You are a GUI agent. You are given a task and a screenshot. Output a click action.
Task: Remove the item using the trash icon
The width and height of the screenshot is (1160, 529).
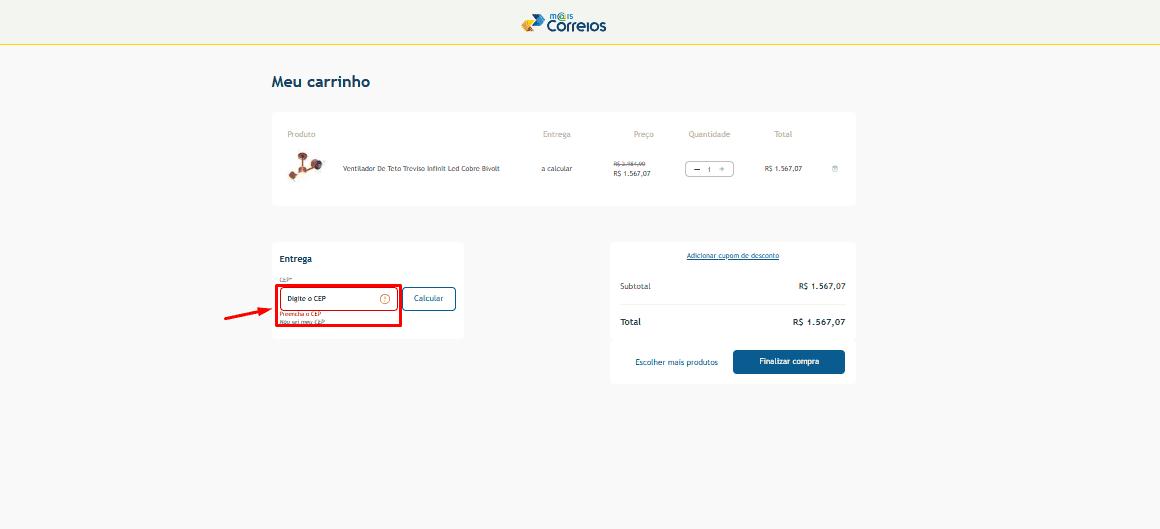(835, 169)
